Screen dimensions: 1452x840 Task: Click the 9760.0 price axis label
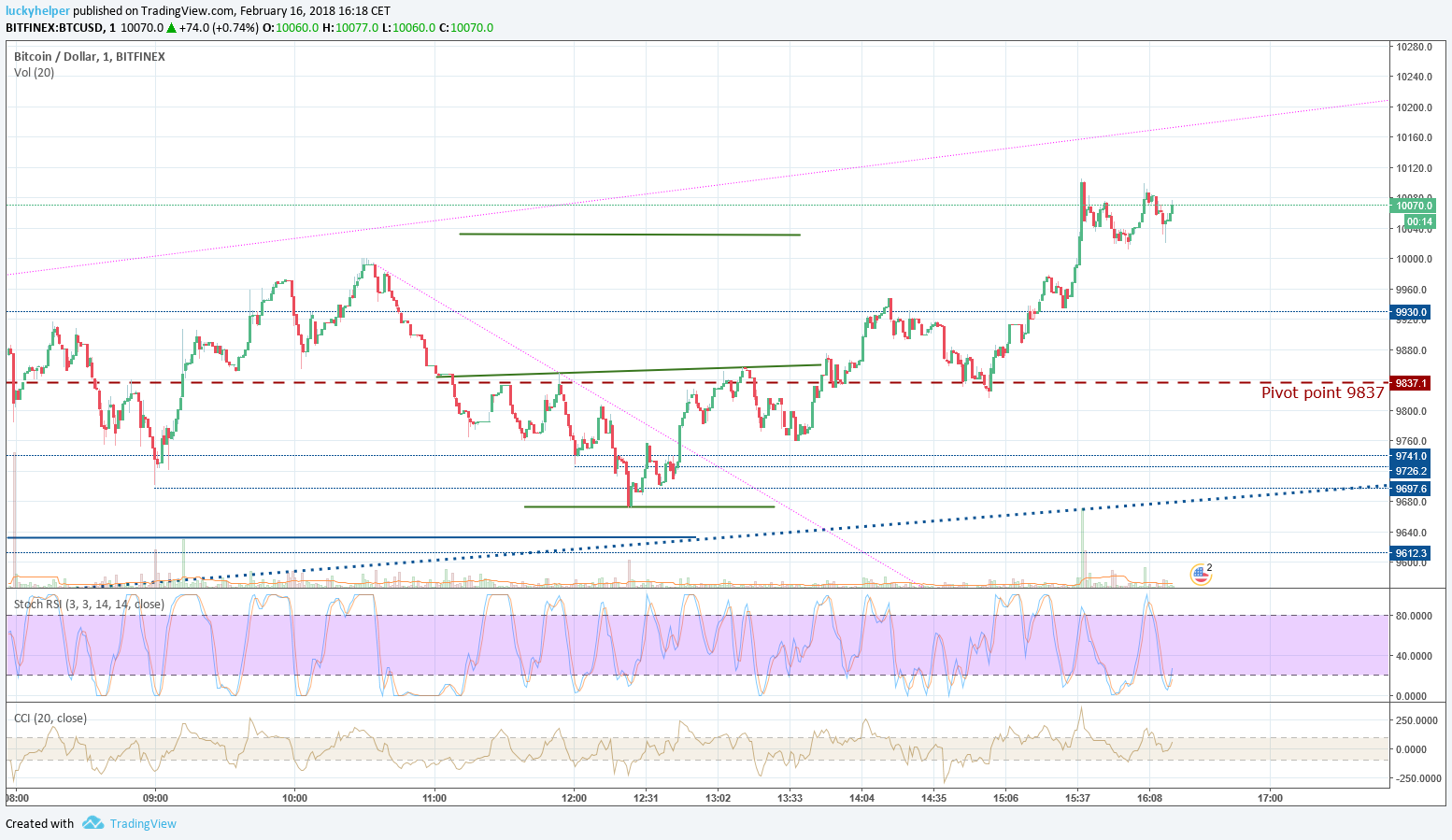1412,441
